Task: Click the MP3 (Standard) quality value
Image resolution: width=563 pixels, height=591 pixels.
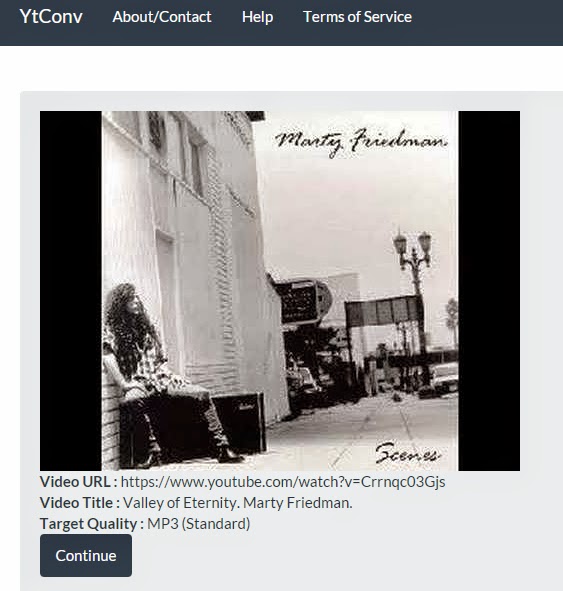Action: point(199,524)
